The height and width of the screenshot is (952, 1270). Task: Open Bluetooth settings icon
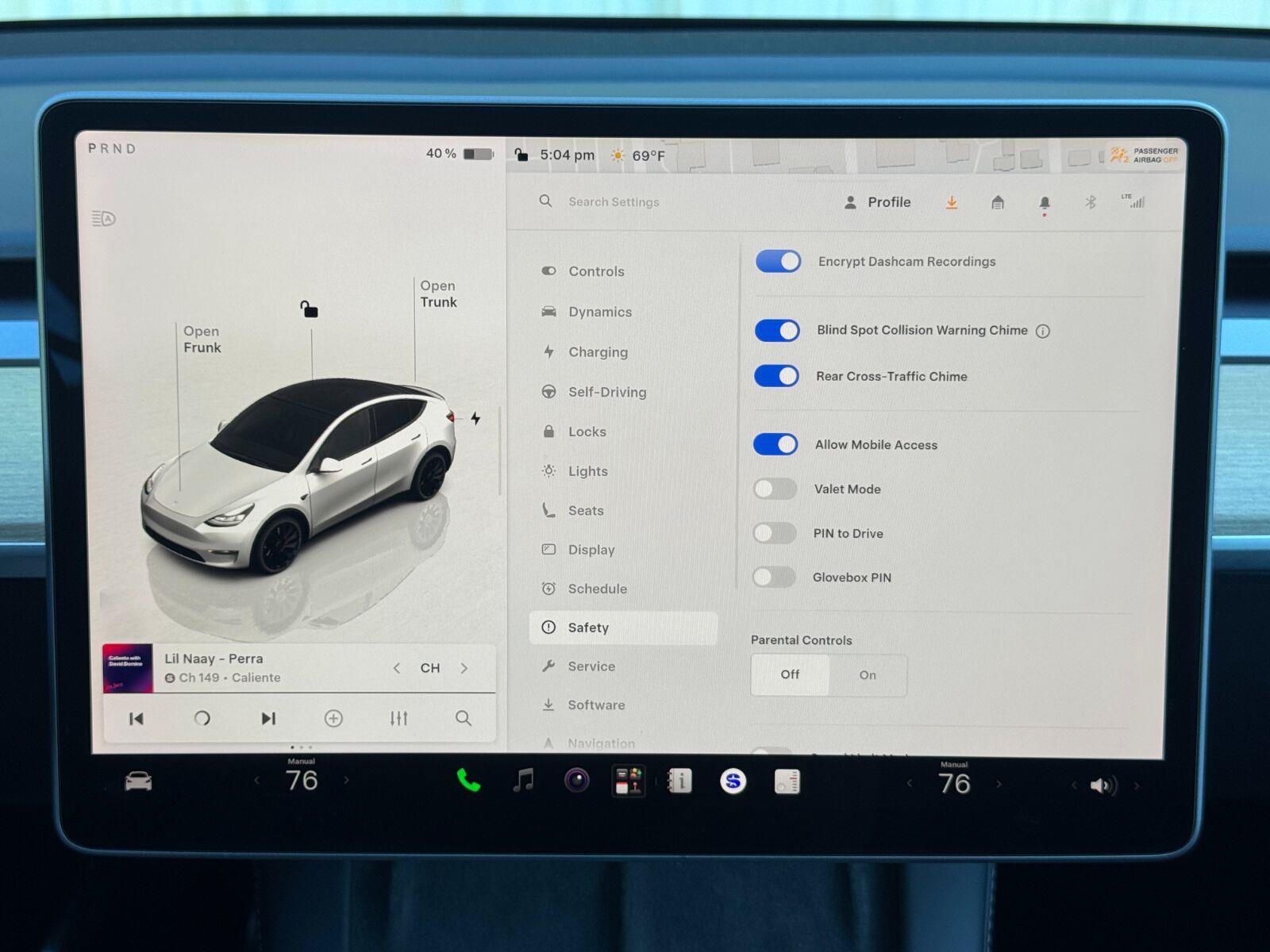click(x=1090, y=202)
